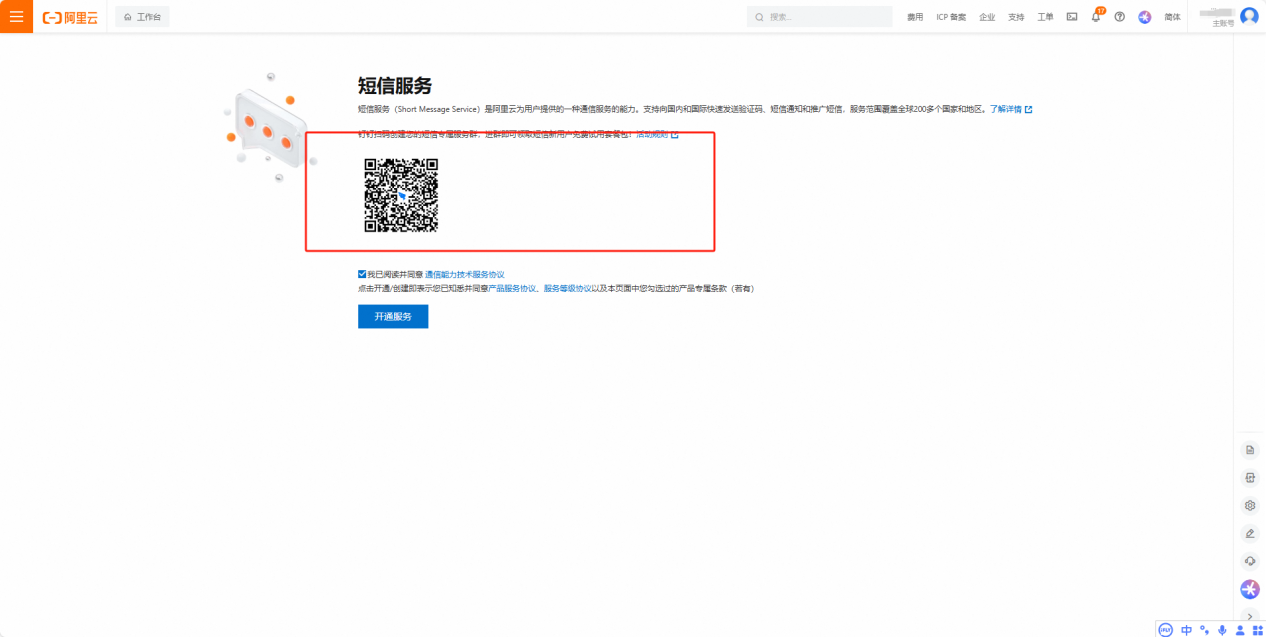Screen dimensions: 1266x637
Task: Click the DingTalk QR code image
Action: pos(401,195)
